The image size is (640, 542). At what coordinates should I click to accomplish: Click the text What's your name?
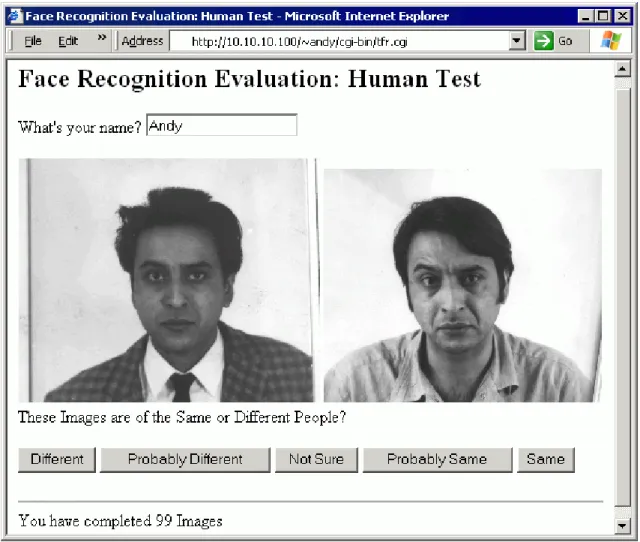[x=80, y=127]
